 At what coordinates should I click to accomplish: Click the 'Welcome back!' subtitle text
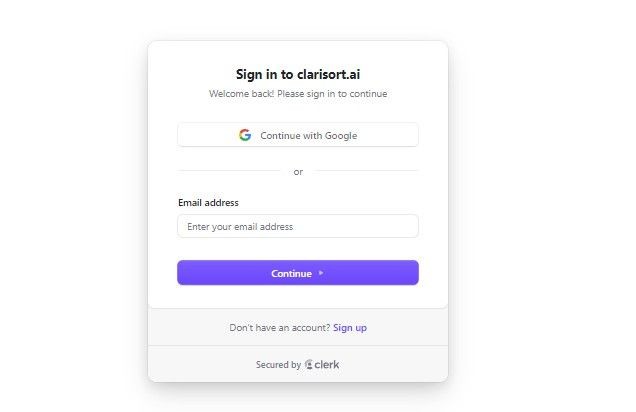pyautogui.click(x=241, y=94)
